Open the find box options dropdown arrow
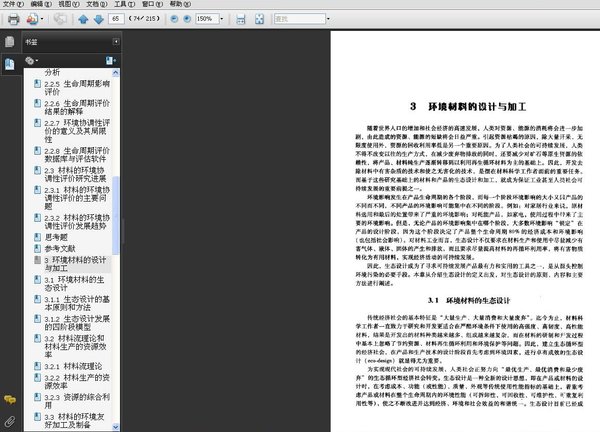The image size is (600, 432). click(x=328, y=19)
